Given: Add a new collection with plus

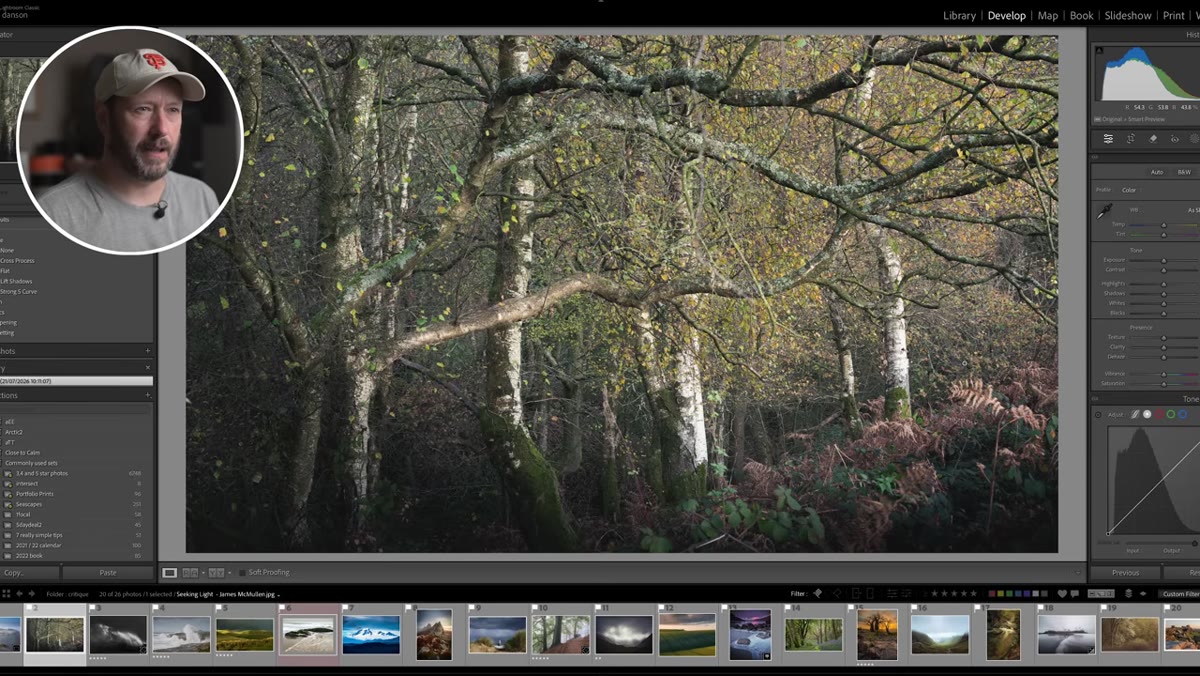Looking at the screenshot, I should pos(148,395).
